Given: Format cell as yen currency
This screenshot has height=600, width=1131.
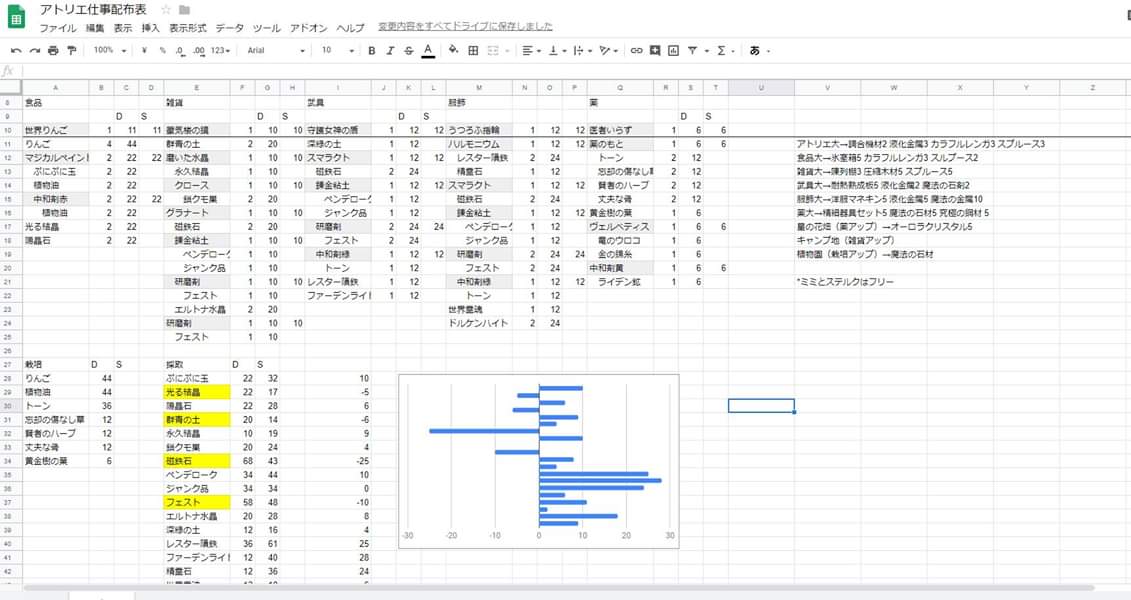Looking at the screenshot, I should point(145,50).
